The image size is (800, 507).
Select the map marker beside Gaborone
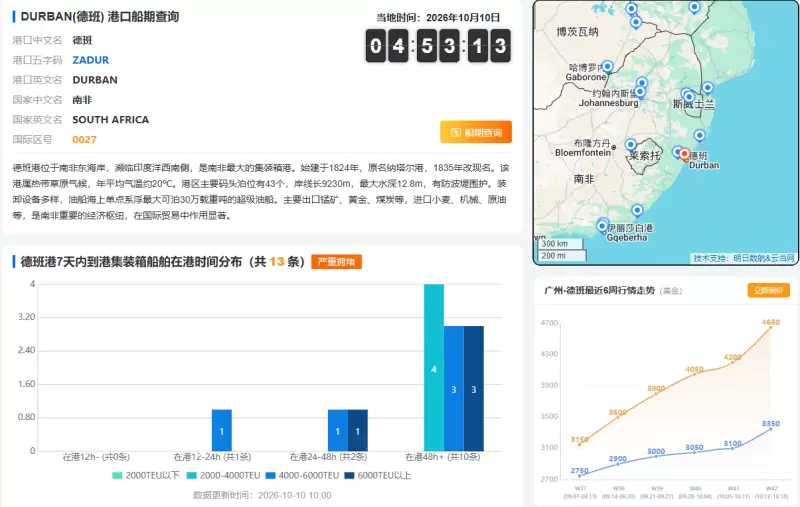tap(607, 66)
